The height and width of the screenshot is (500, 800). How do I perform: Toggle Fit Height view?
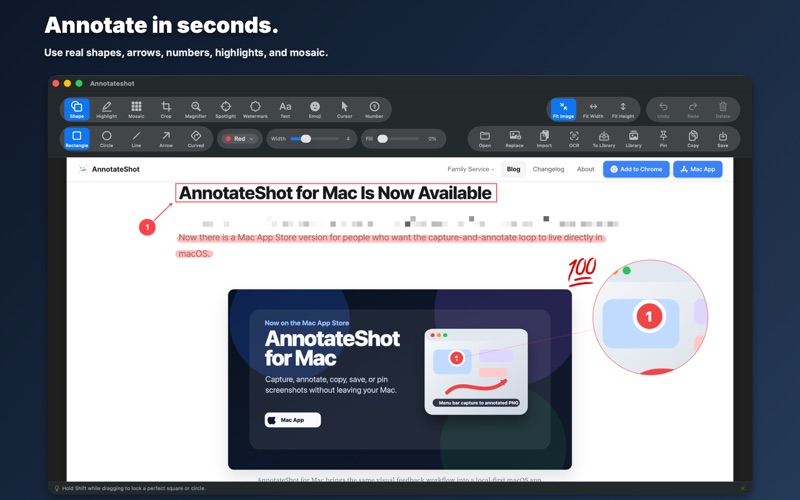[623, 109]
